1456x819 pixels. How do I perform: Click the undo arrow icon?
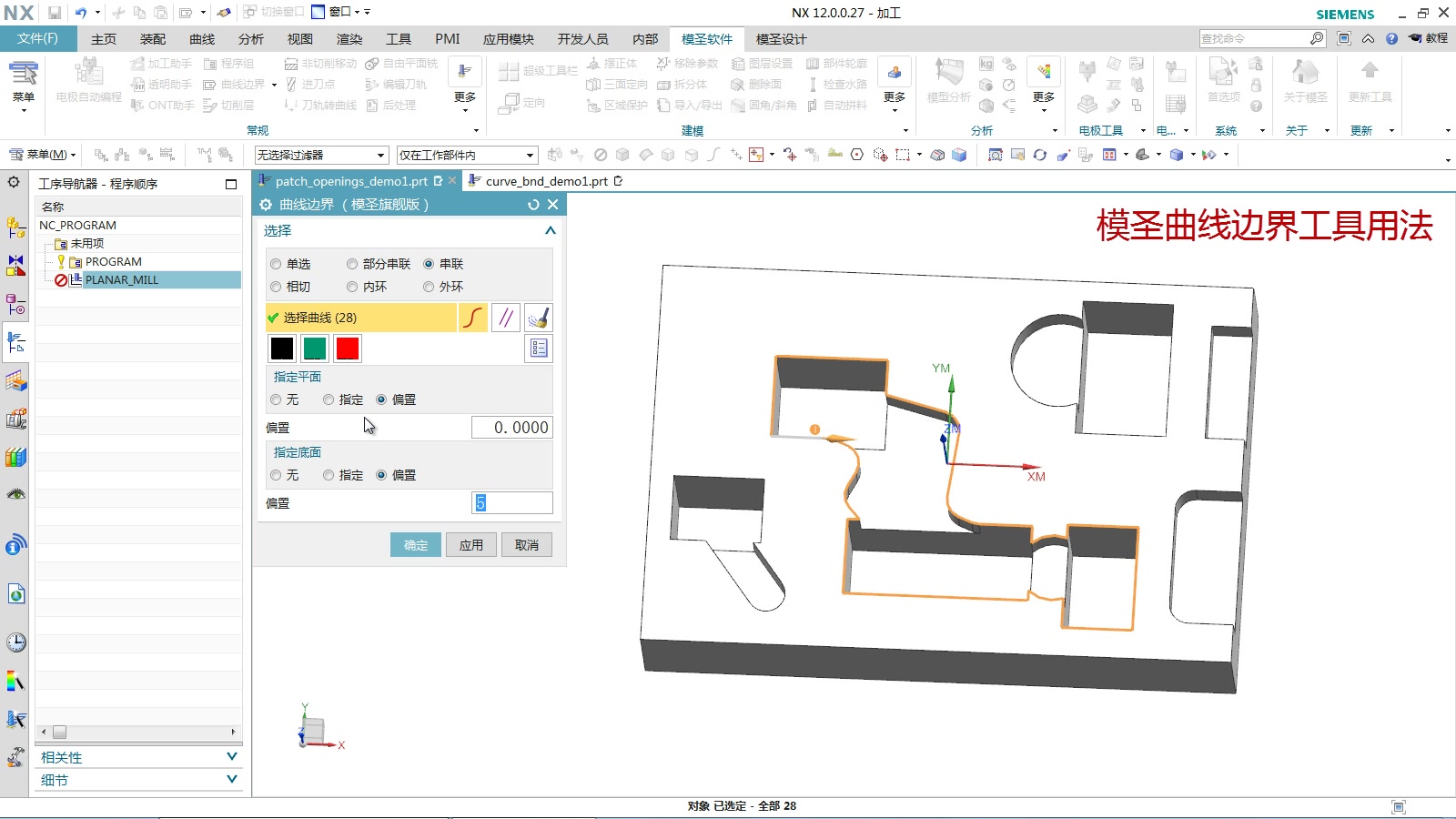pyautogui.click(x=81, y=13)
